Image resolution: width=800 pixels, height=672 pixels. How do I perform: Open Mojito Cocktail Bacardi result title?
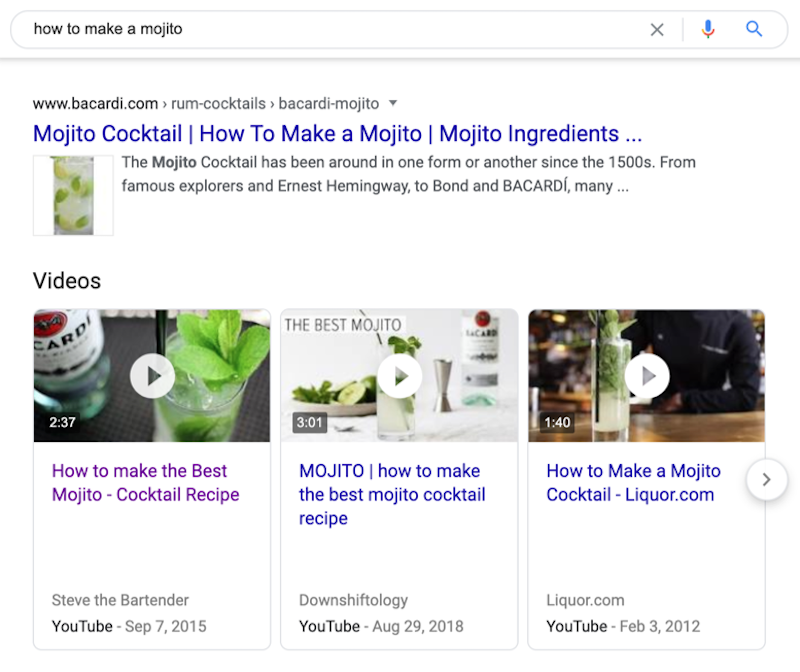(x=337, y=134)
